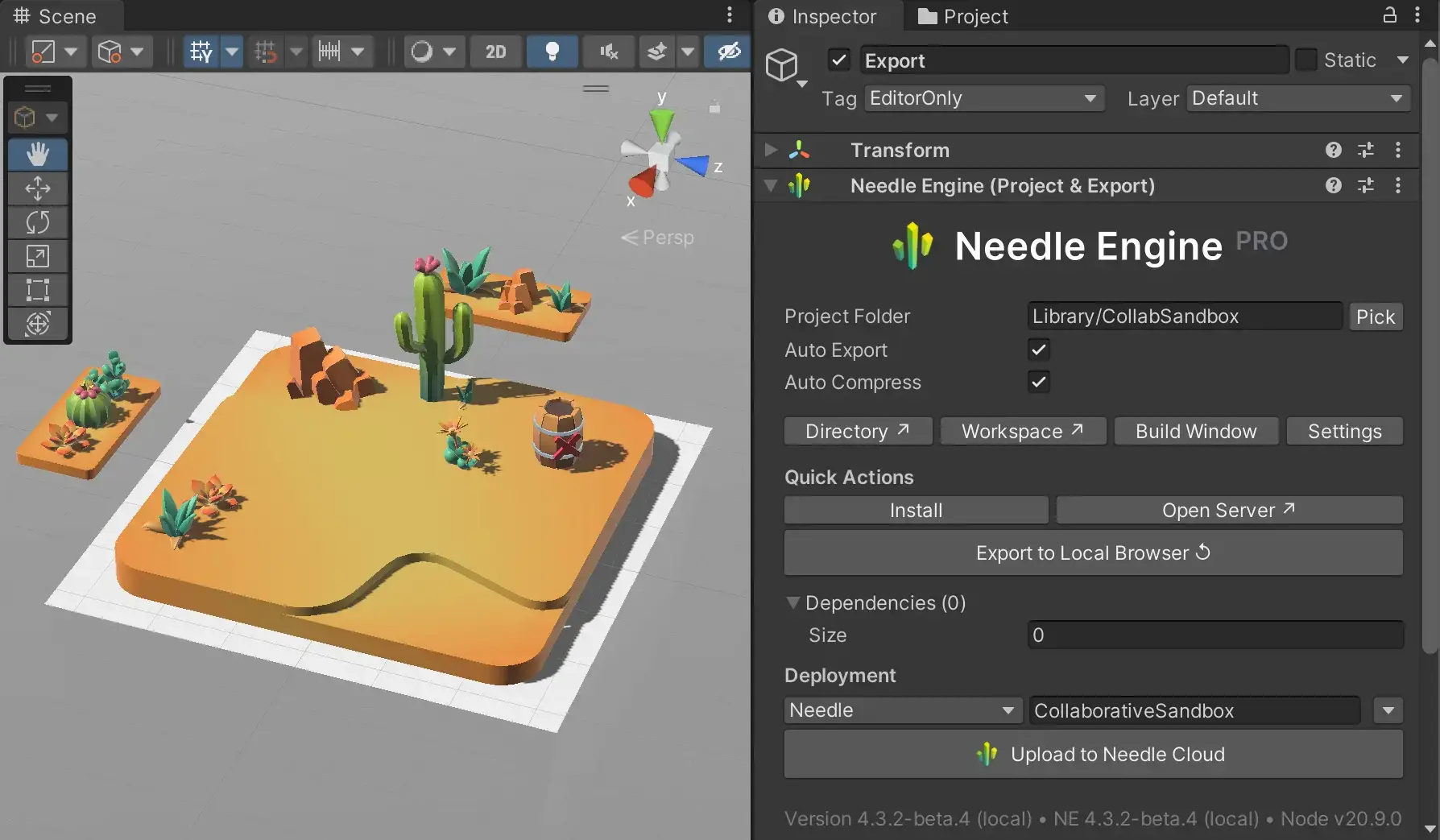This screenshot has width=1440, height=840.
Task: Select the Rect tool
Action: coord(38,290)
